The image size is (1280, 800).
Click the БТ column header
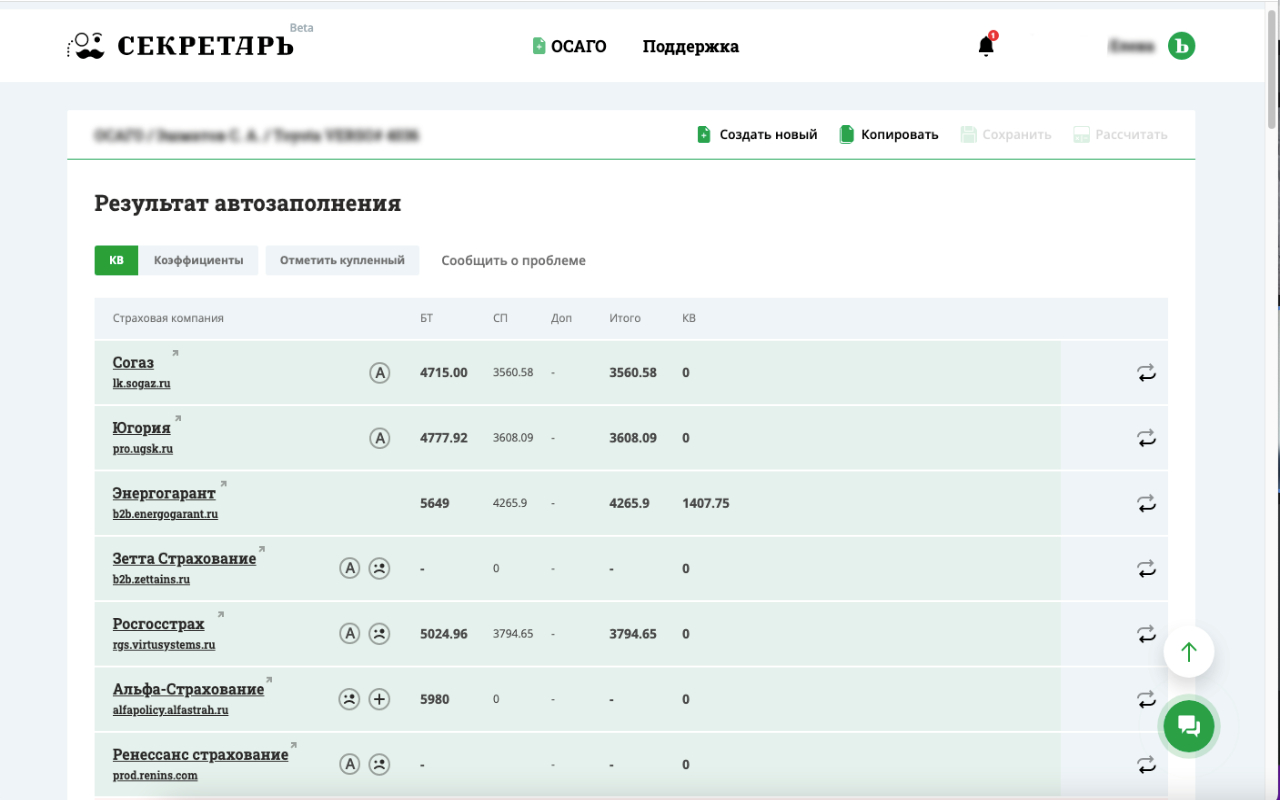[x=427, y=318]
